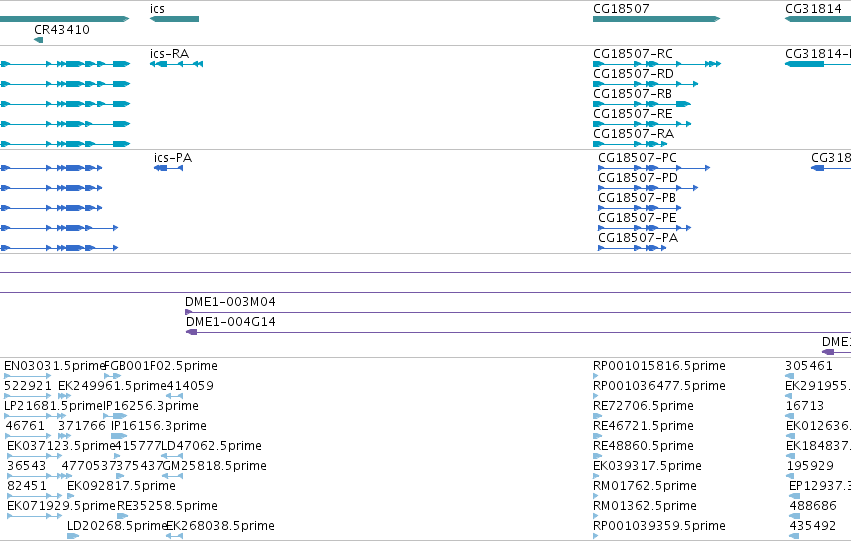Select EST 522921
Screen dimensions: 851x541
tap(28, 386)
